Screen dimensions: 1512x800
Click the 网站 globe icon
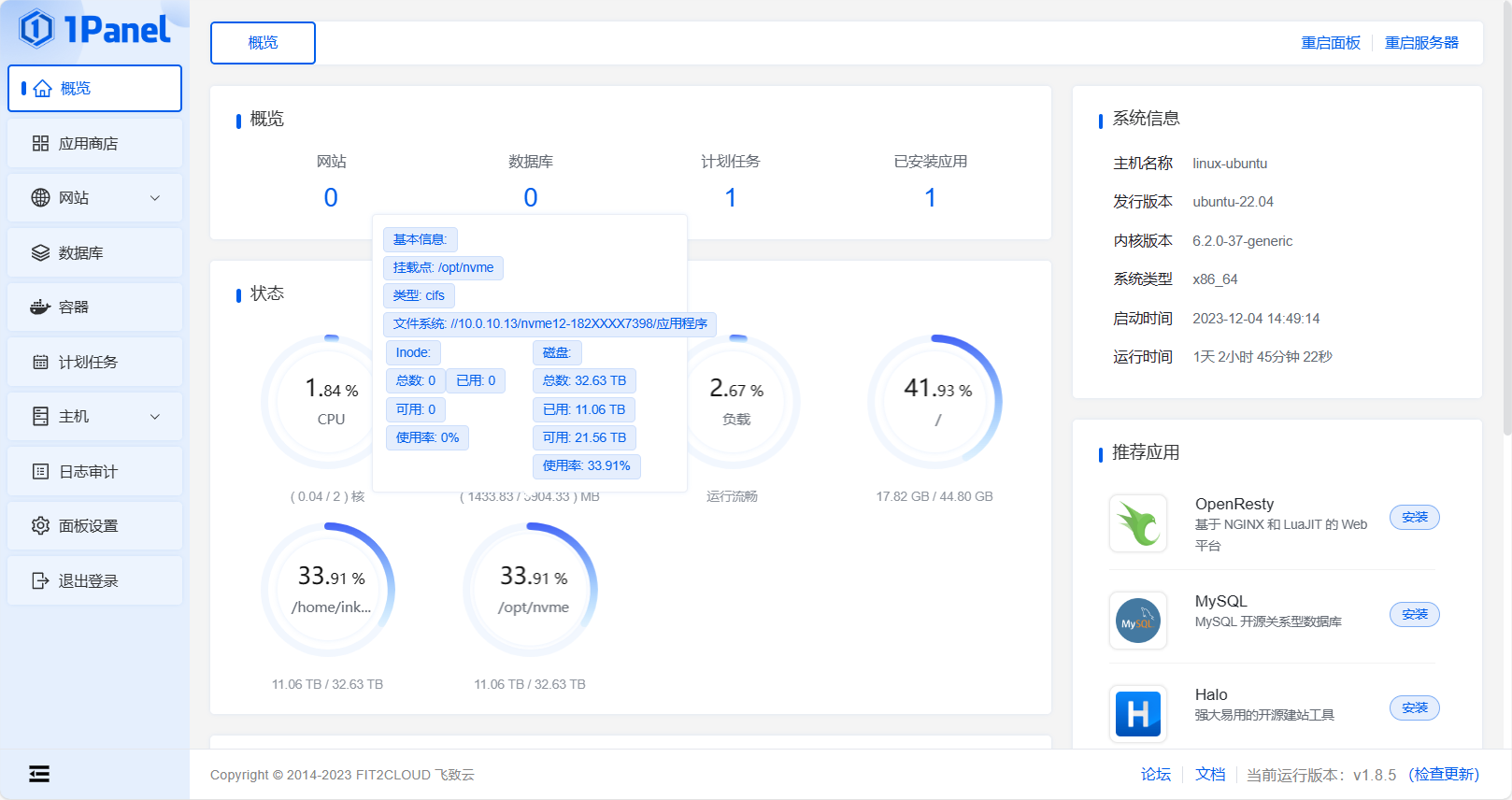(x=40, y=197)
